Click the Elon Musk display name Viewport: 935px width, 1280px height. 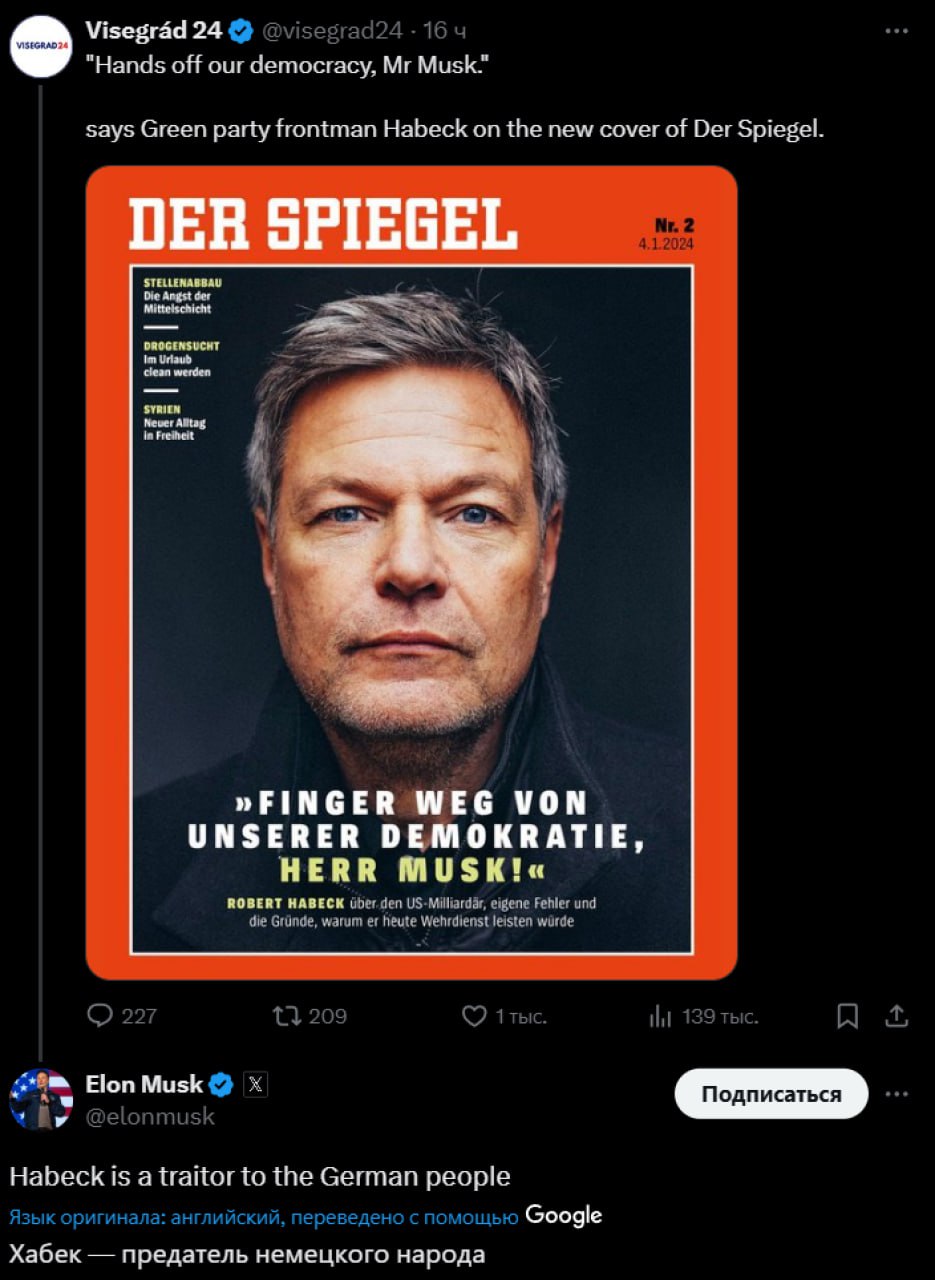[x=144, y=1085]
